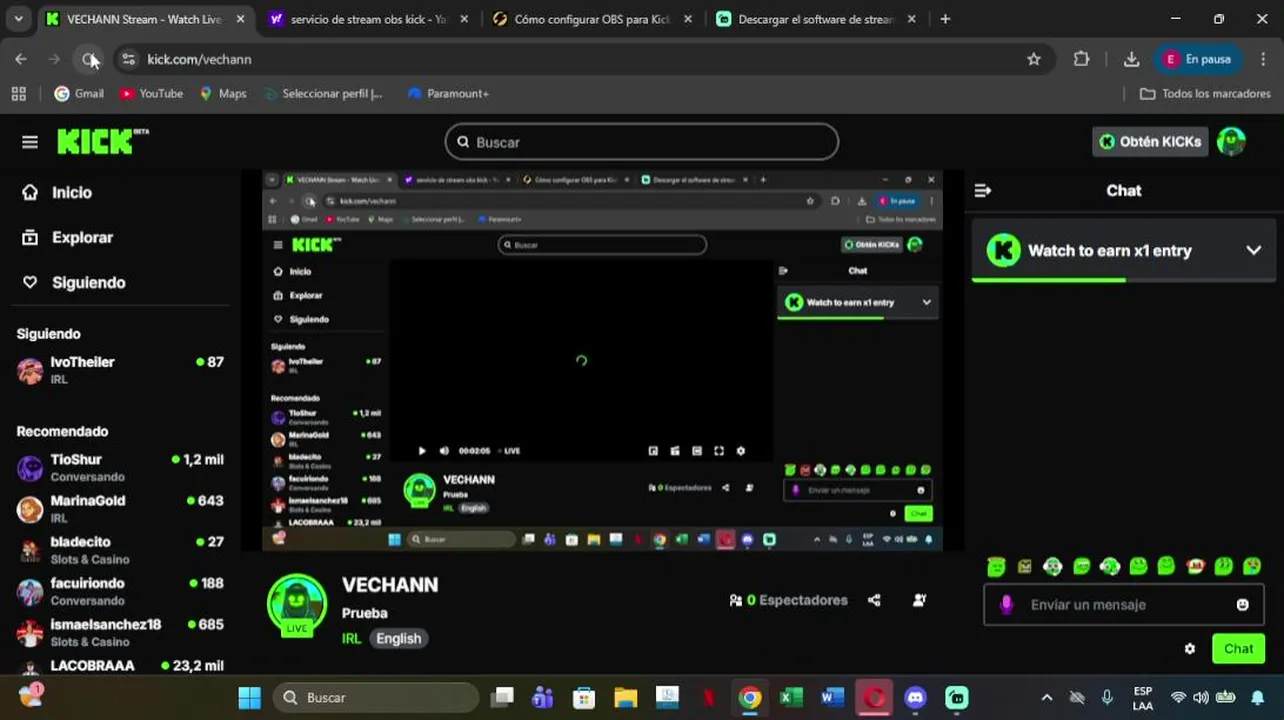Click the KICK logo
This screenshot has height=720, width=1284.
pos(102,142)
